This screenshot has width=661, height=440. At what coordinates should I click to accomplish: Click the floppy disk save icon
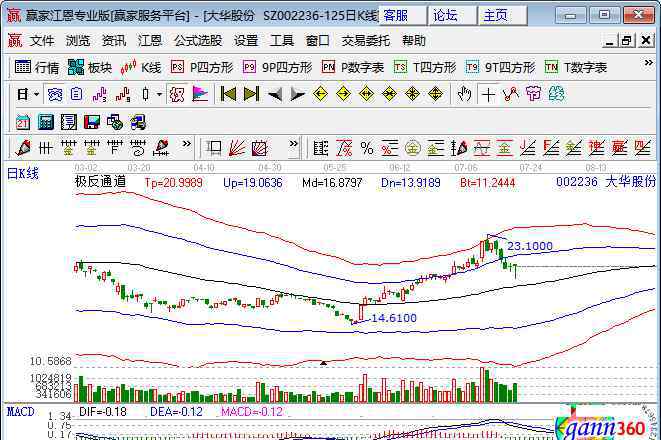click(x=91, y=122)
